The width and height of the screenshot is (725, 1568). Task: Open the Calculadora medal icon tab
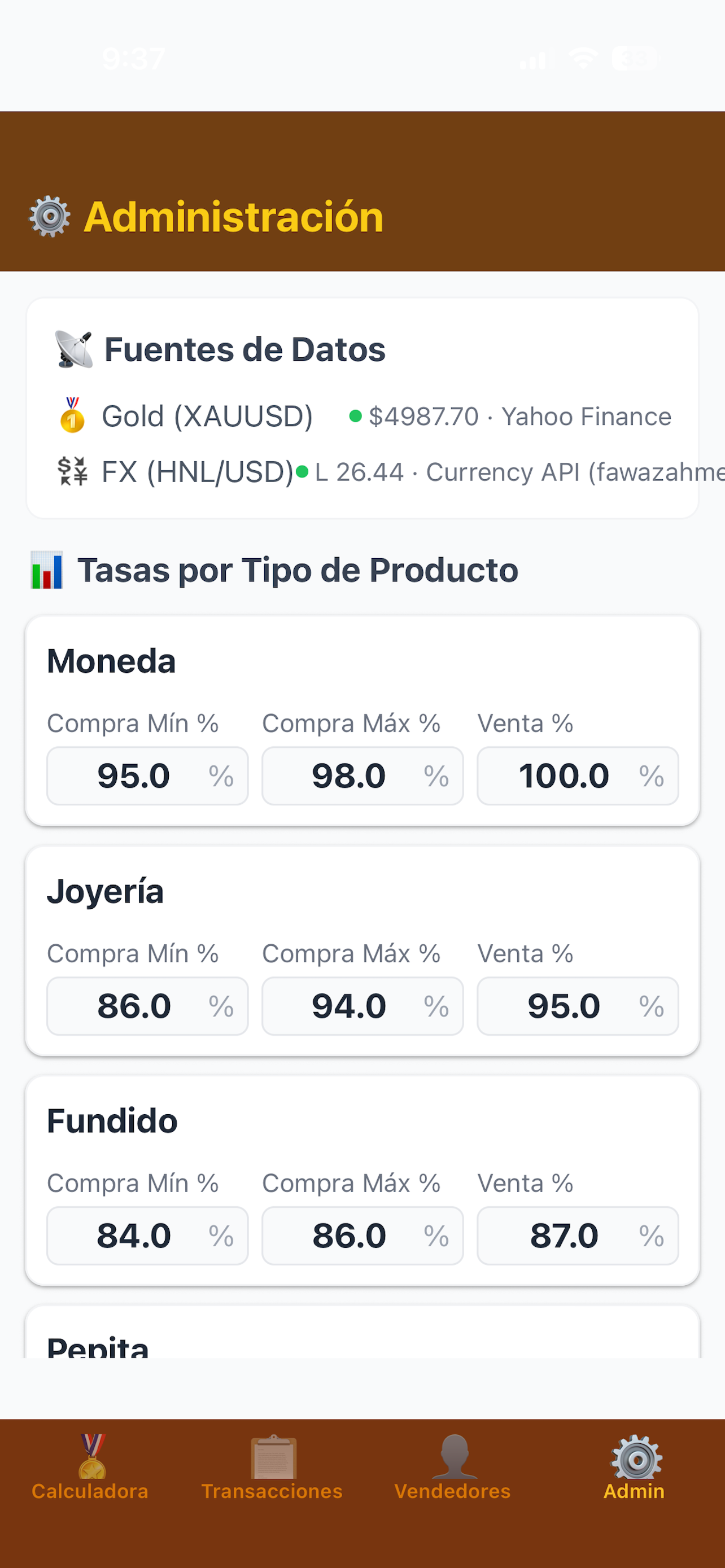point(90,1468)
